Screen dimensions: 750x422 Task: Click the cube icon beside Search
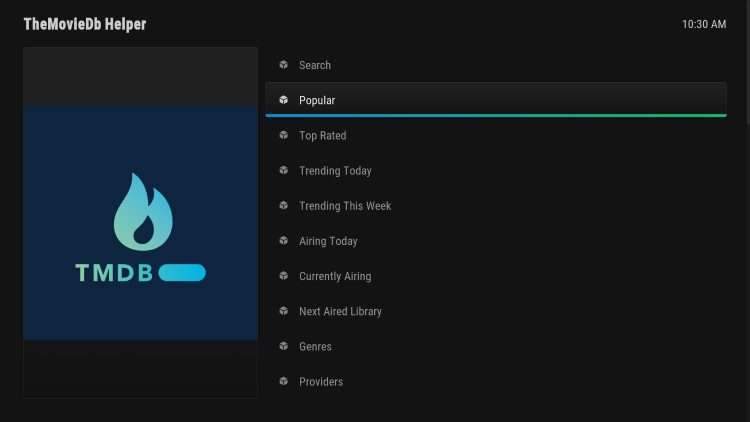point(284,65)
